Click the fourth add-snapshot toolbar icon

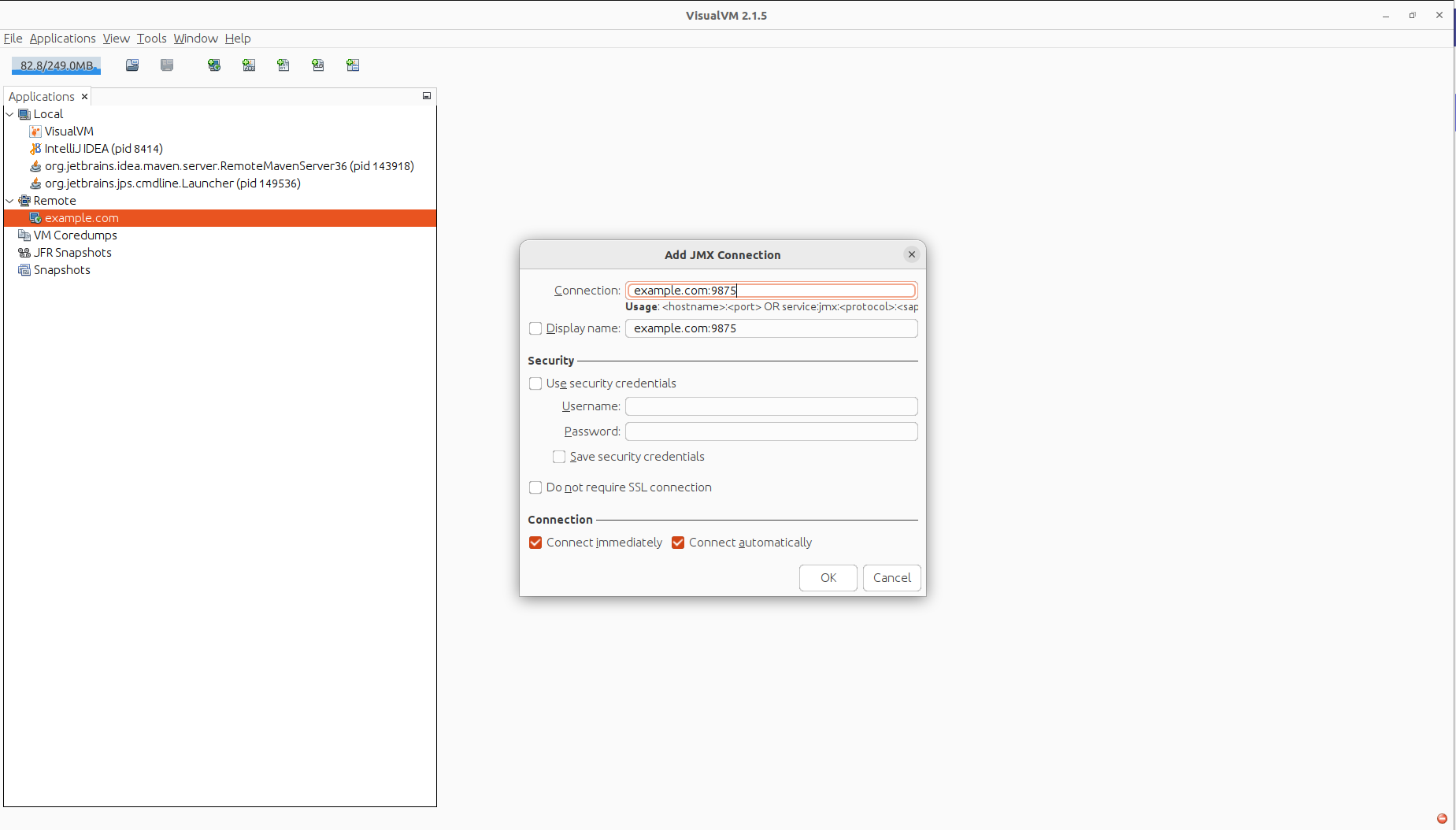318,65
